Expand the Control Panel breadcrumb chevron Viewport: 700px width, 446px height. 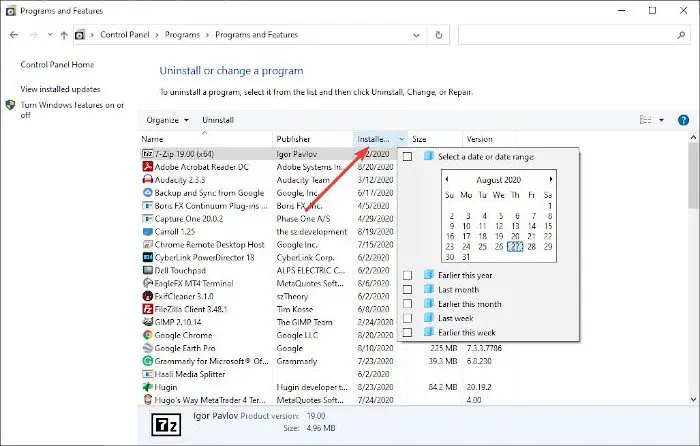coord(157,35)
